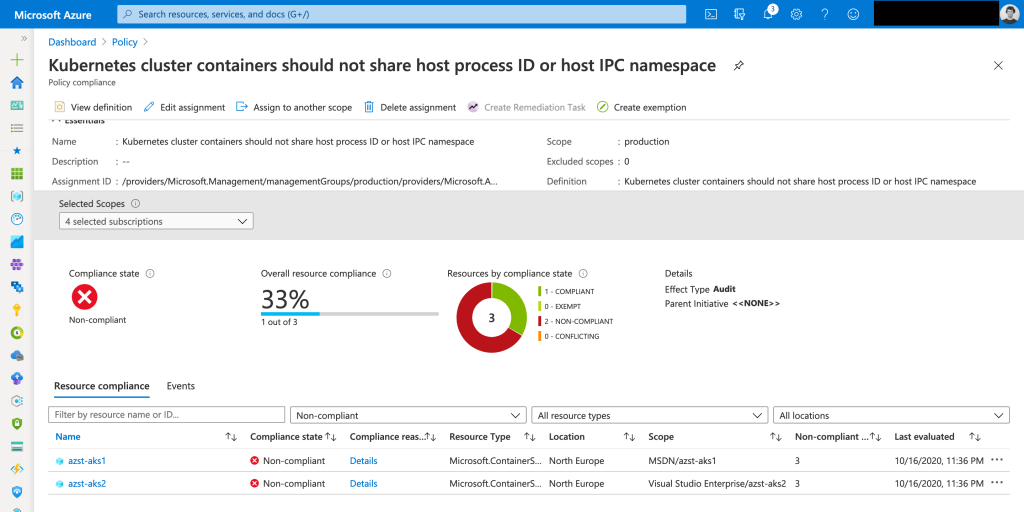Open the 4 selected subscriptions dropdown
Image resolution: width=1024 pixels, height=512 pixels.
pyautogui.click(x=156, y=221)
